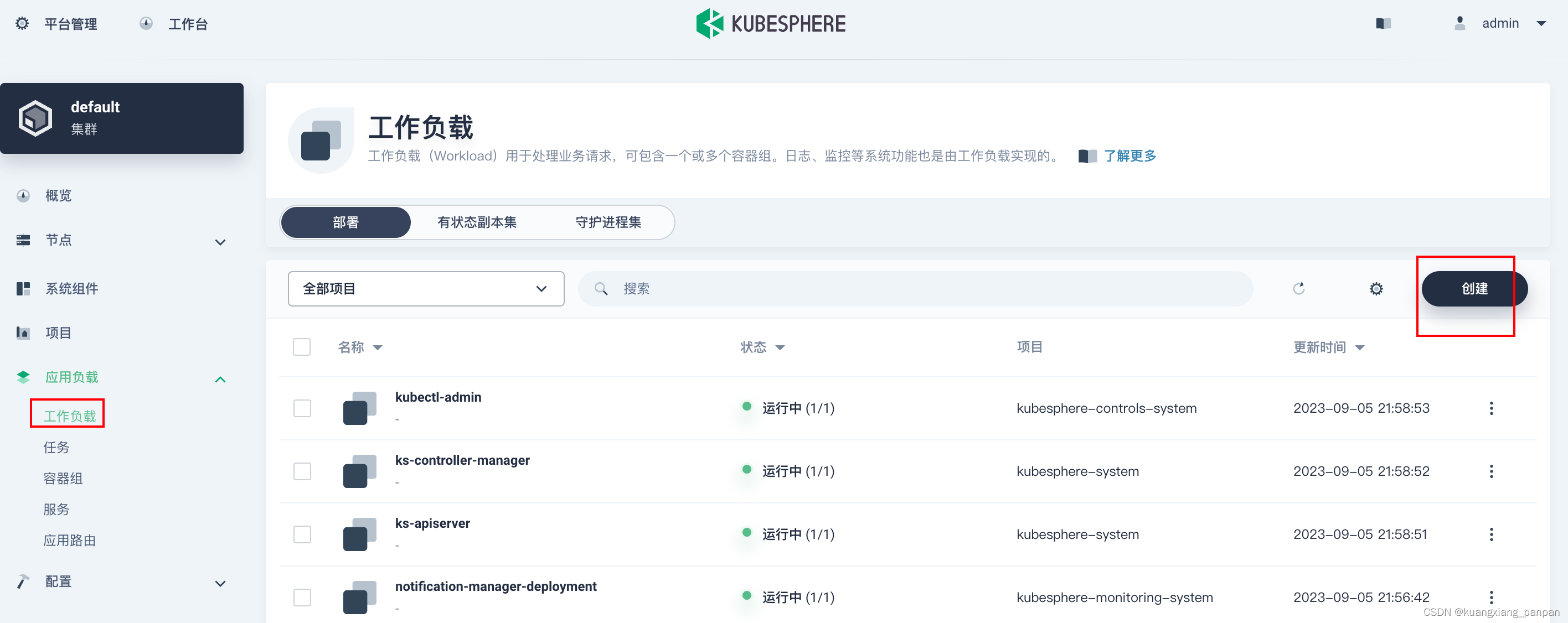Image resolution: width=1568 pixels, height=623 pixels.
Task: Open more actions for ks-controller-manager row
Action: [1491, 471]
